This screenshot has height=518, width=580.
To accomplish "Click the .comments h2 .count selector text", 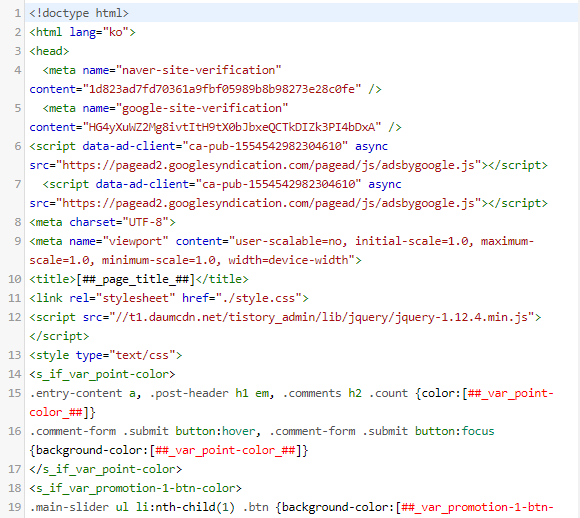I will [x=345, y=393].
